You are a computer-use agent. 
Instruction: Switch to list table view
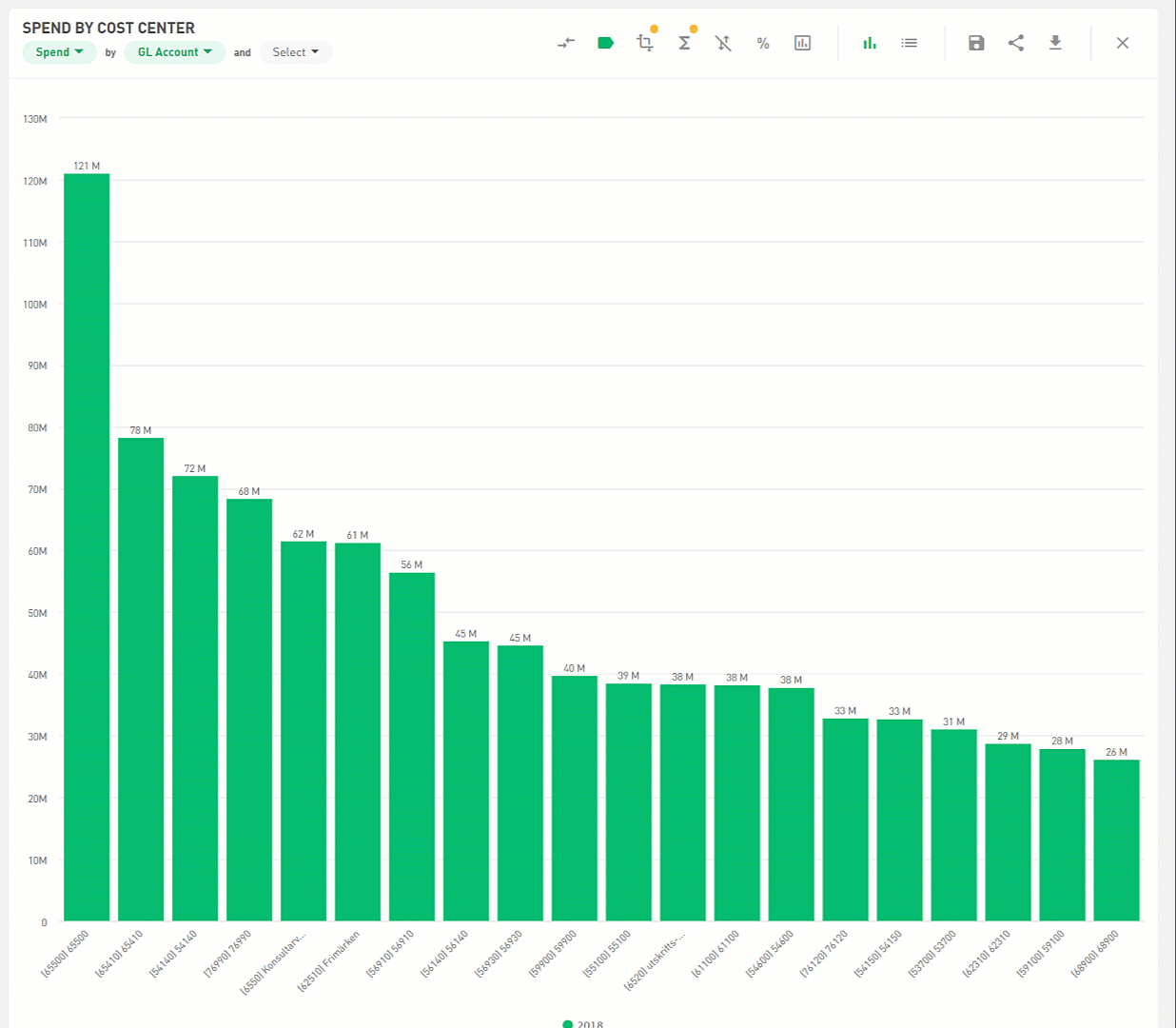(909, 43)
